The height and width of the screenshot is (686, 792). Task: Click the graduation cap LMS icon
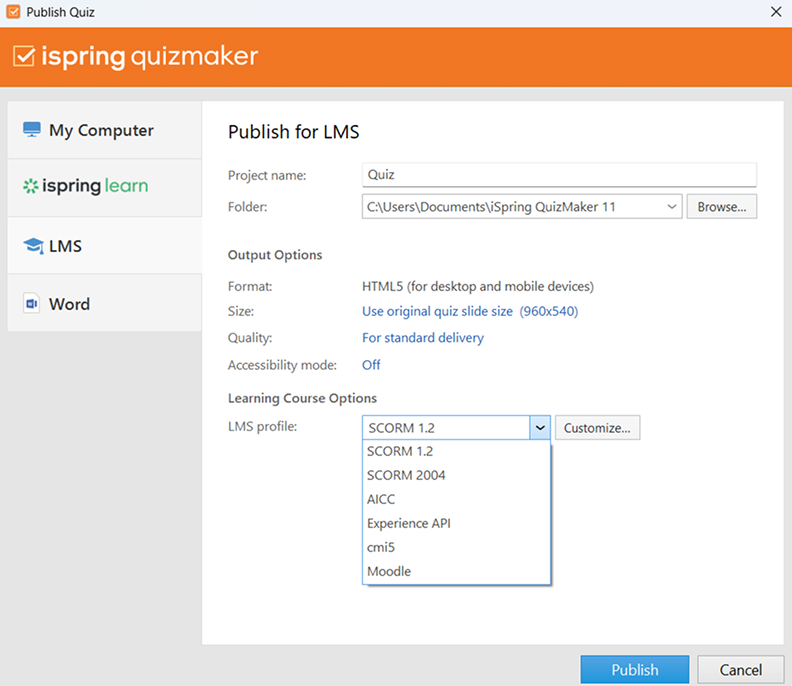[x=33, y=246]
